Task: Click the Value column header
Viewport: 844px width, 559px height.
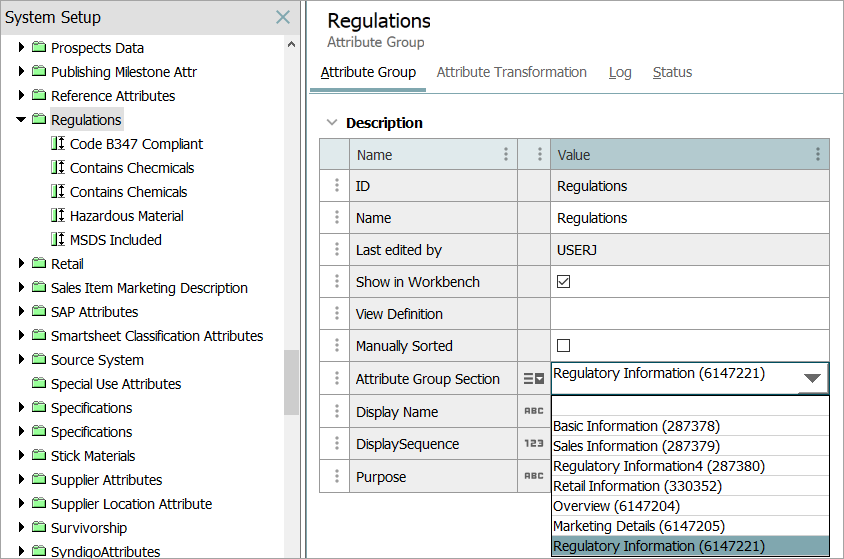Action: click(690, 154)
